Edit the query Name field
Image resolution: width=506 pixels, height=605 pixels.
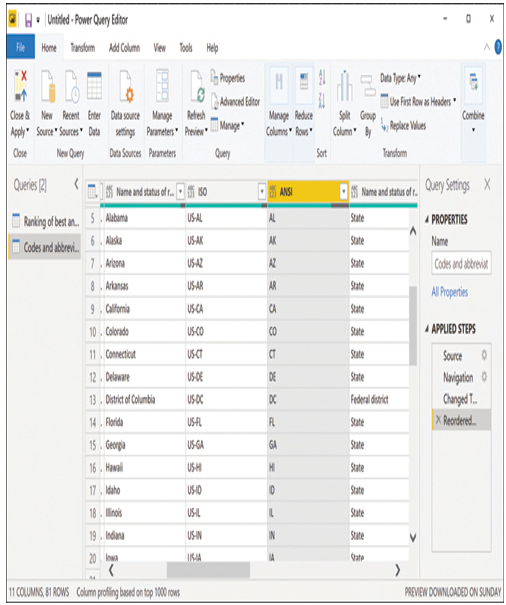coord(461,264)
